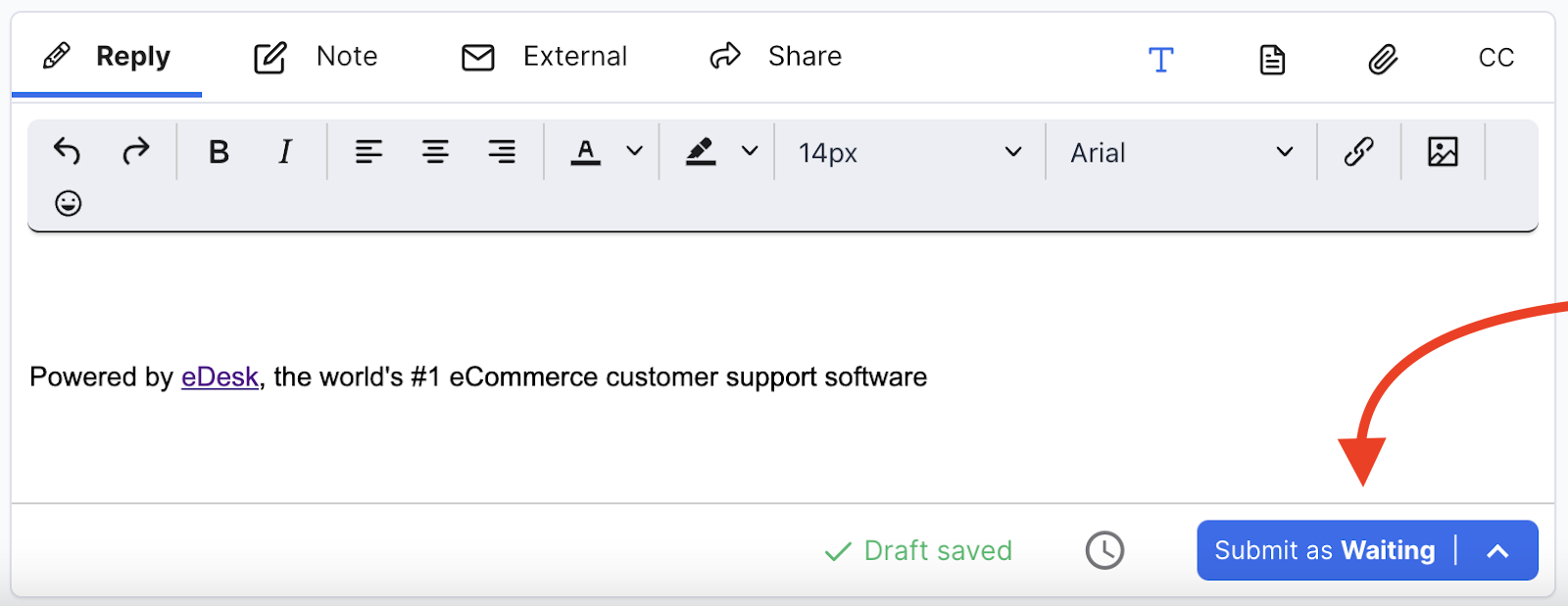Open the eDesk link in signature

pyautogui.click(x=220, y=377)
